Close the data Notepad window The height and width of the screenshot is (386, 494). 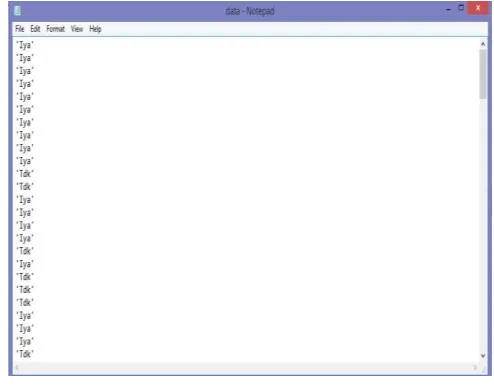click(478, 8)
